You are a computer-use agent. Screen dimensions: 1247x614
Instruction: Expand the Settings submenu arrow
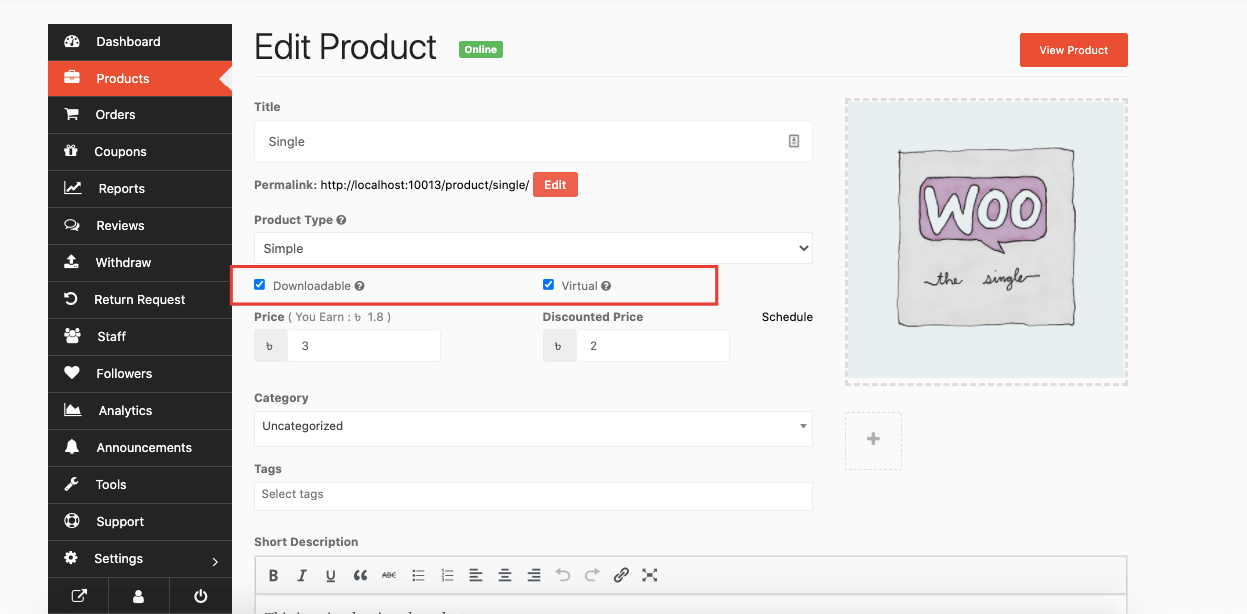pyautogui.click(x=215, y=560)
